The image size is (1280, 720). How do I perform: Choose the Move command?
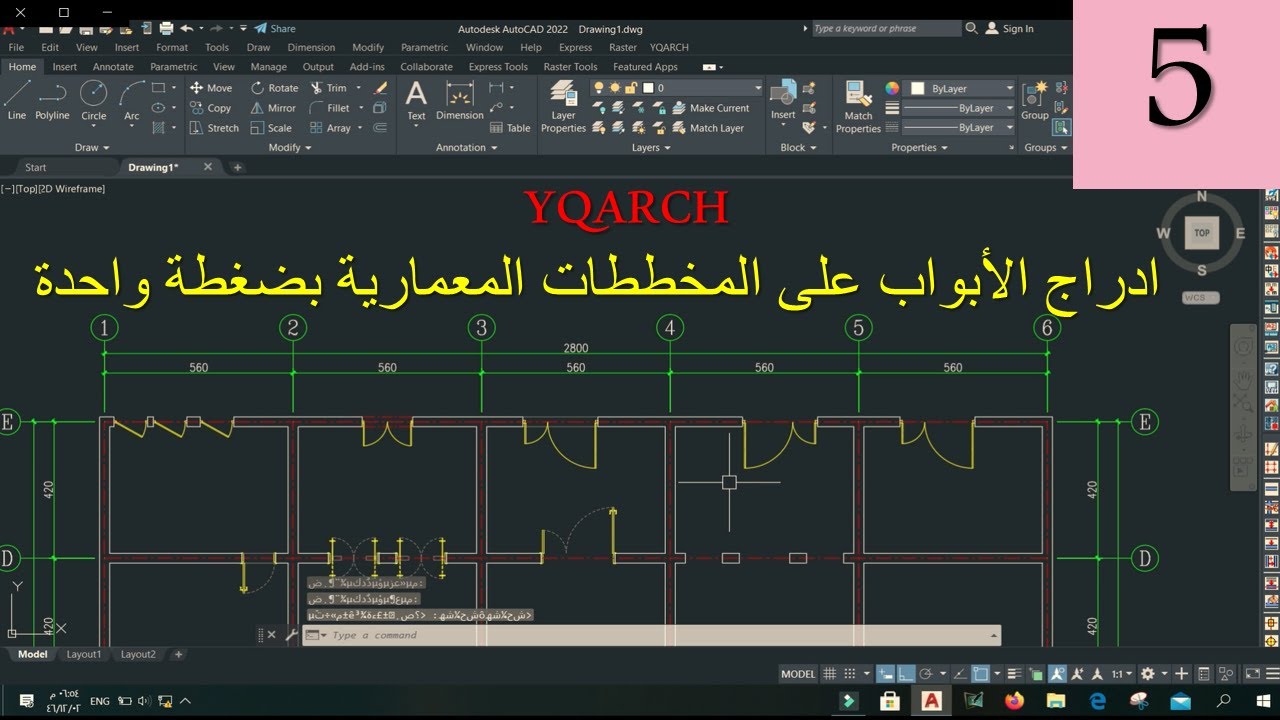click(211, 88)
